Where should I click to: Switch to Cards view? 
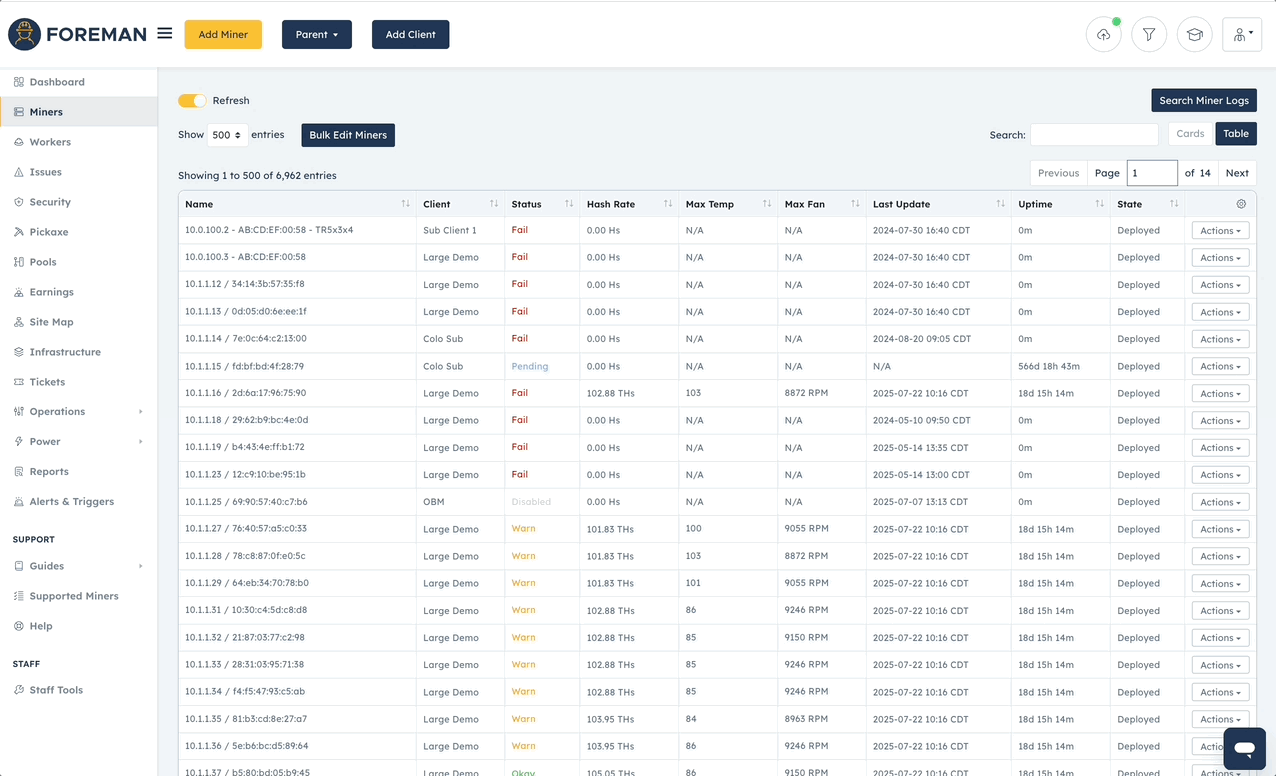(x=1190, y=134)
